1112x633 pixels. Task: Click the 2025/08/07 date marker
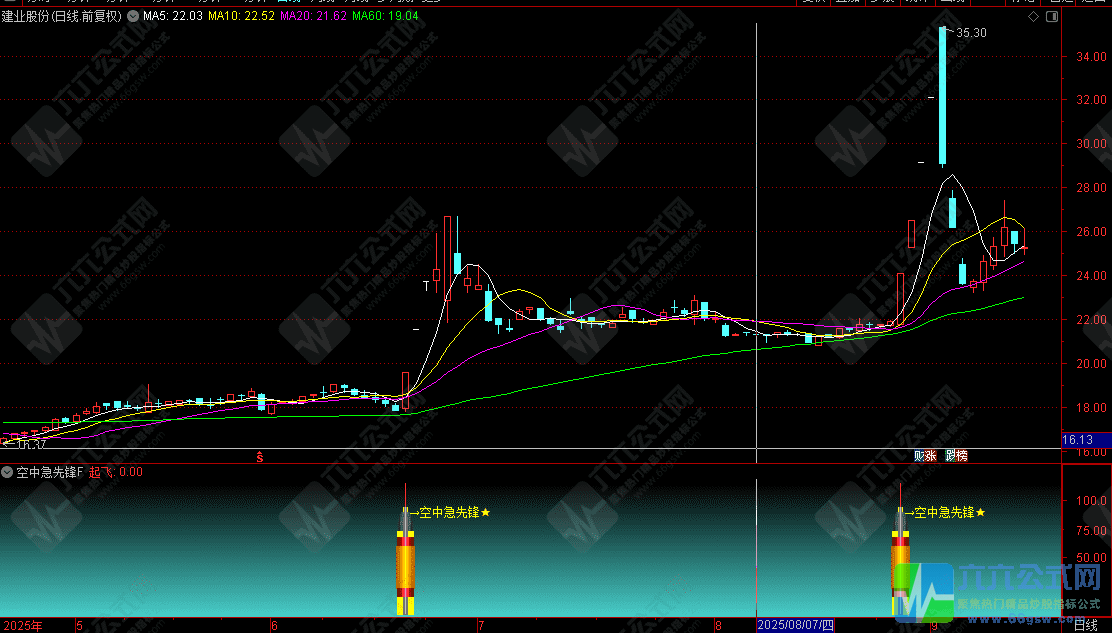(x=795, y=625)
